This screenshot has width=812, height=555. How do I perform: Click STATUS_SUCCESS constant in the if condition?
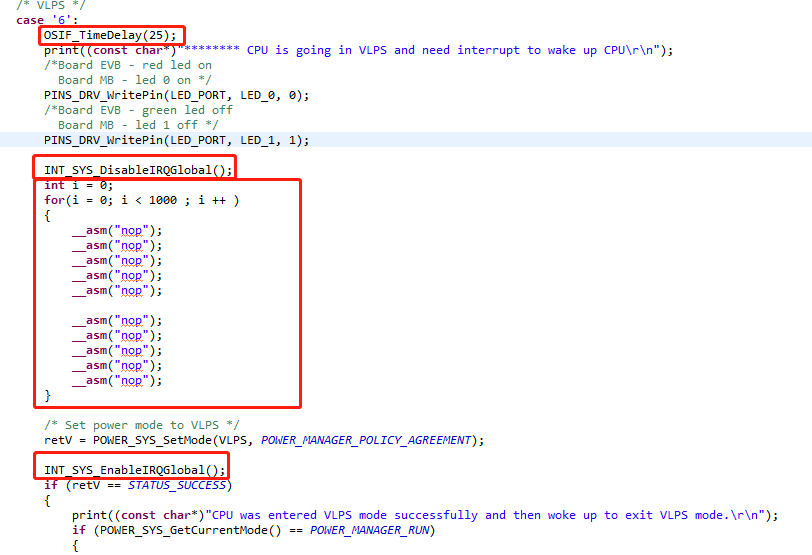[x=177, y=485]
